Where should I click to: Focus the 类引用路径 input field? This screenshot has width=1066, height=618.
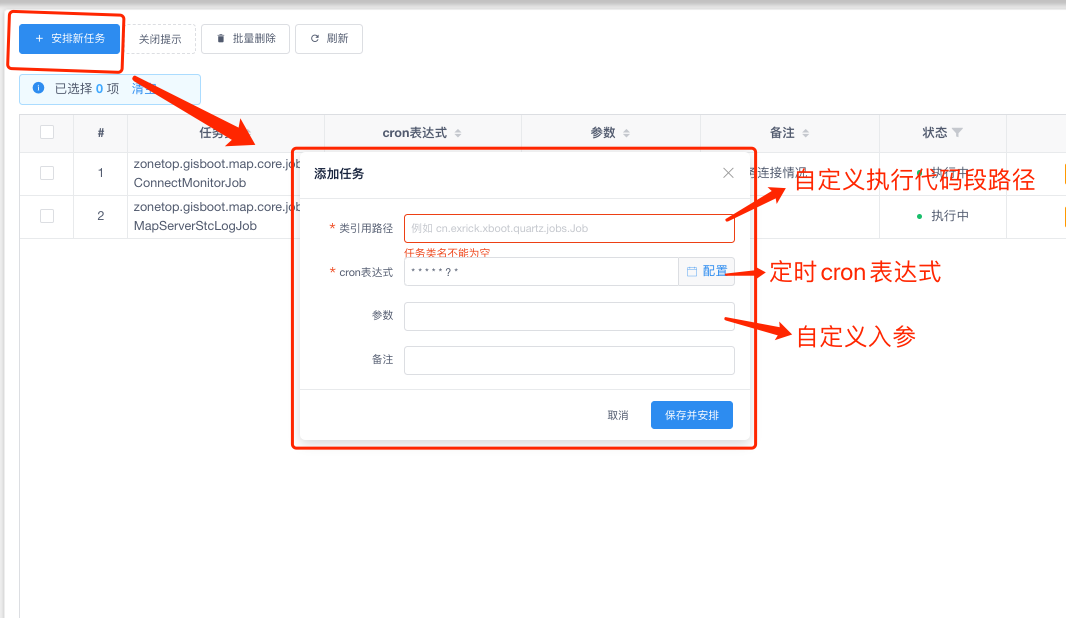[x=569, y=228]
